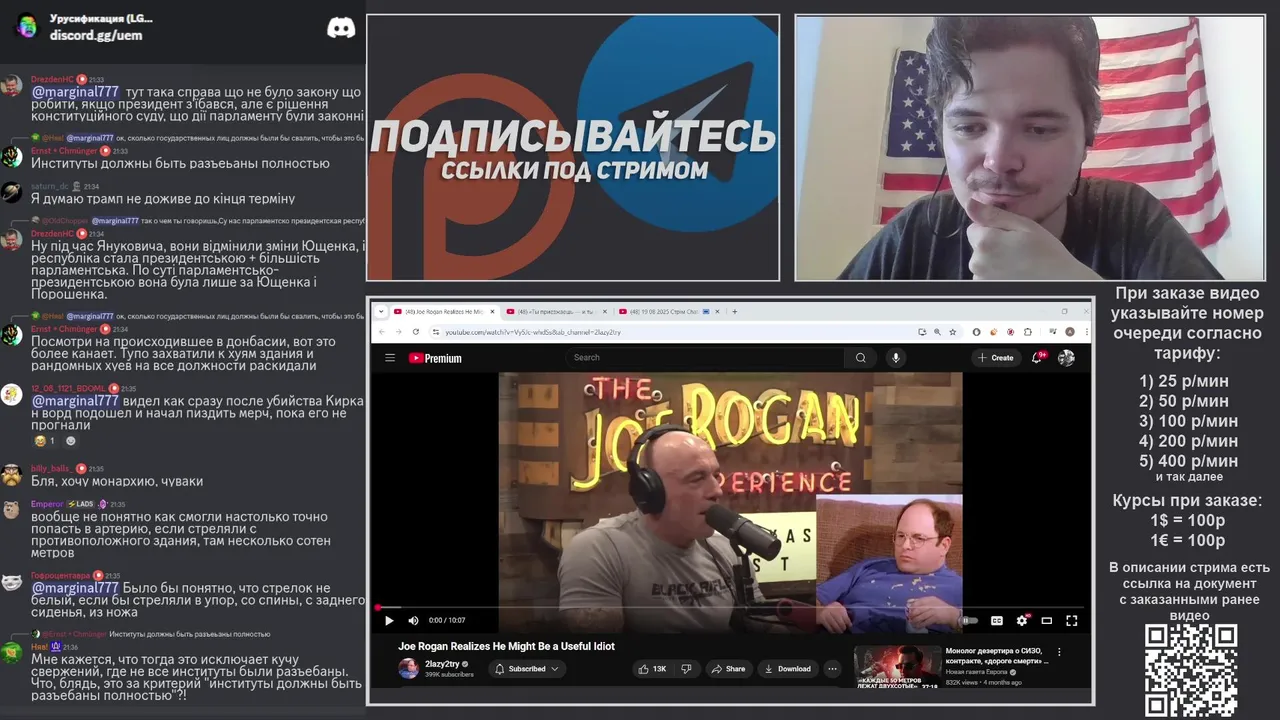The height and width of the screenshot is (720, 1280).
Task: Download the video
Action: click(x=787, y=669)
